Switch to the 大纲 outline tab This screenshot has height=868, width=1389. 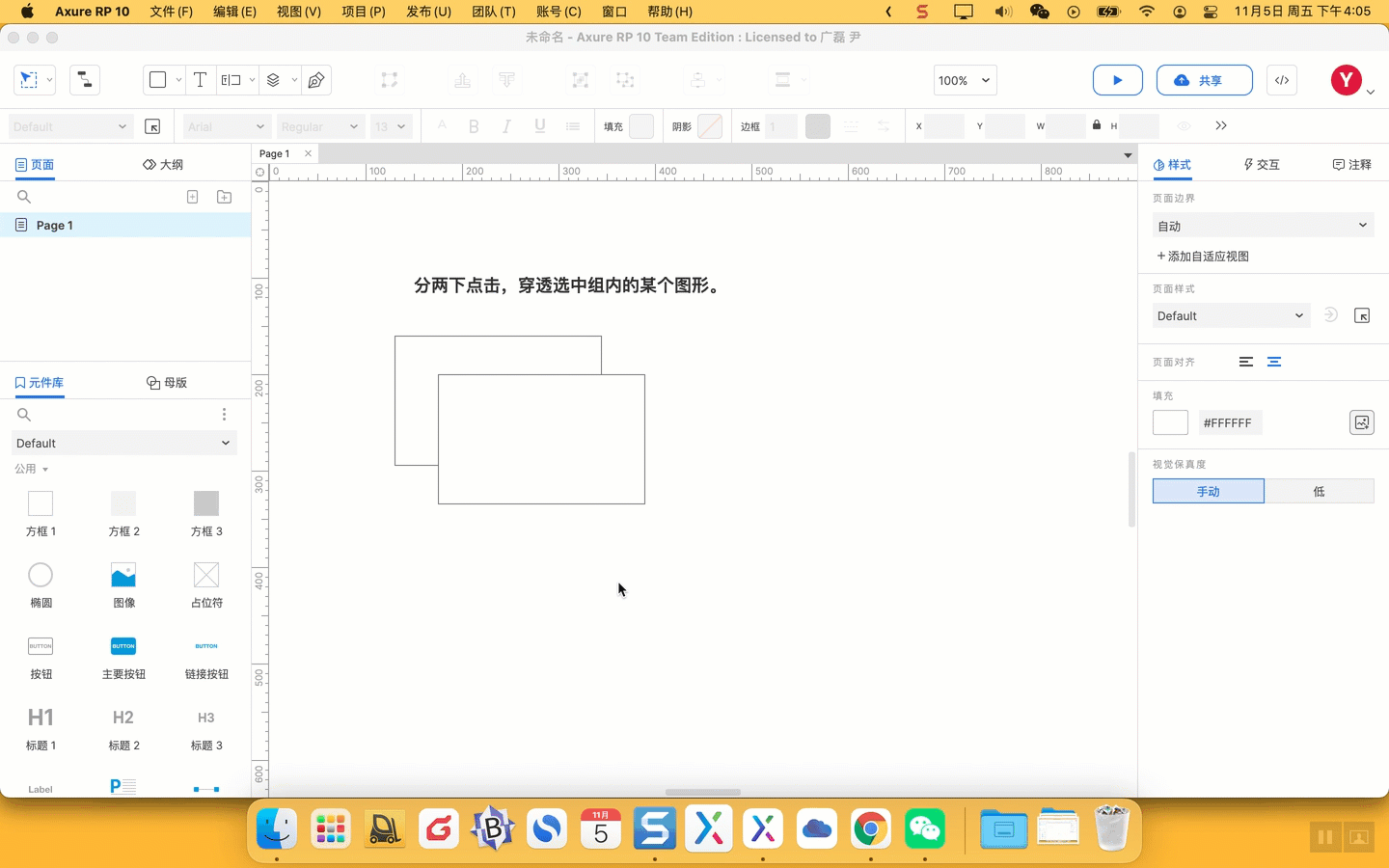point(163,165)
